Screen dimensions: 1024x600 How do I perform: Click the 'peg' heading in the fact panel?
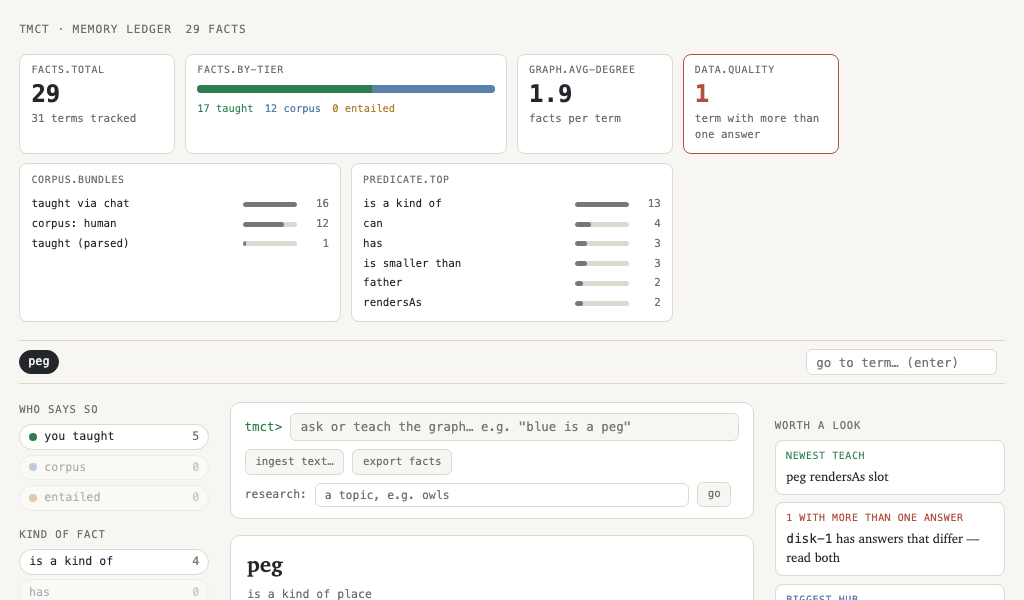pyautogui.click(x=264, y=565)
